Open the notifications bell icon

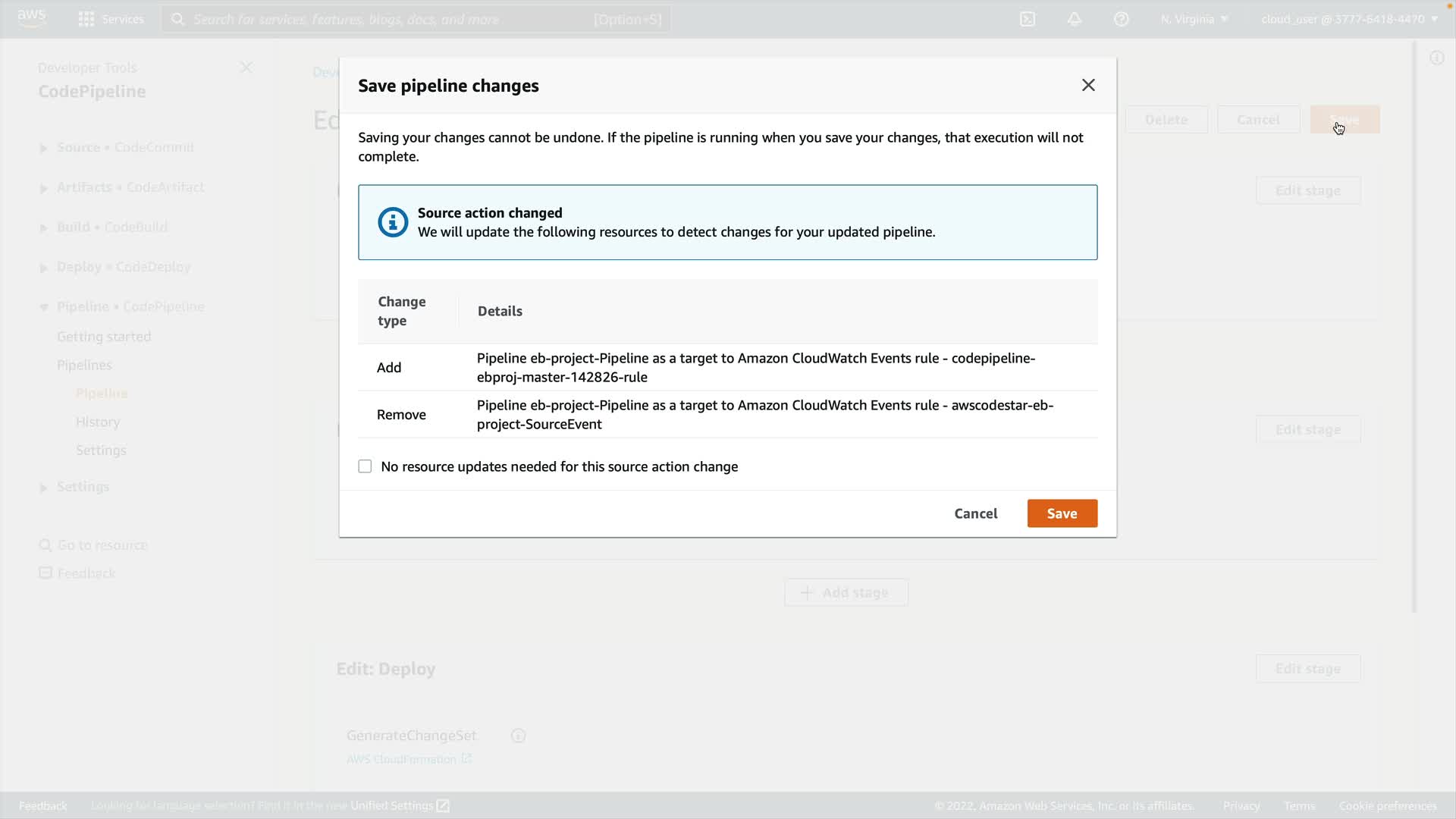1075,19
